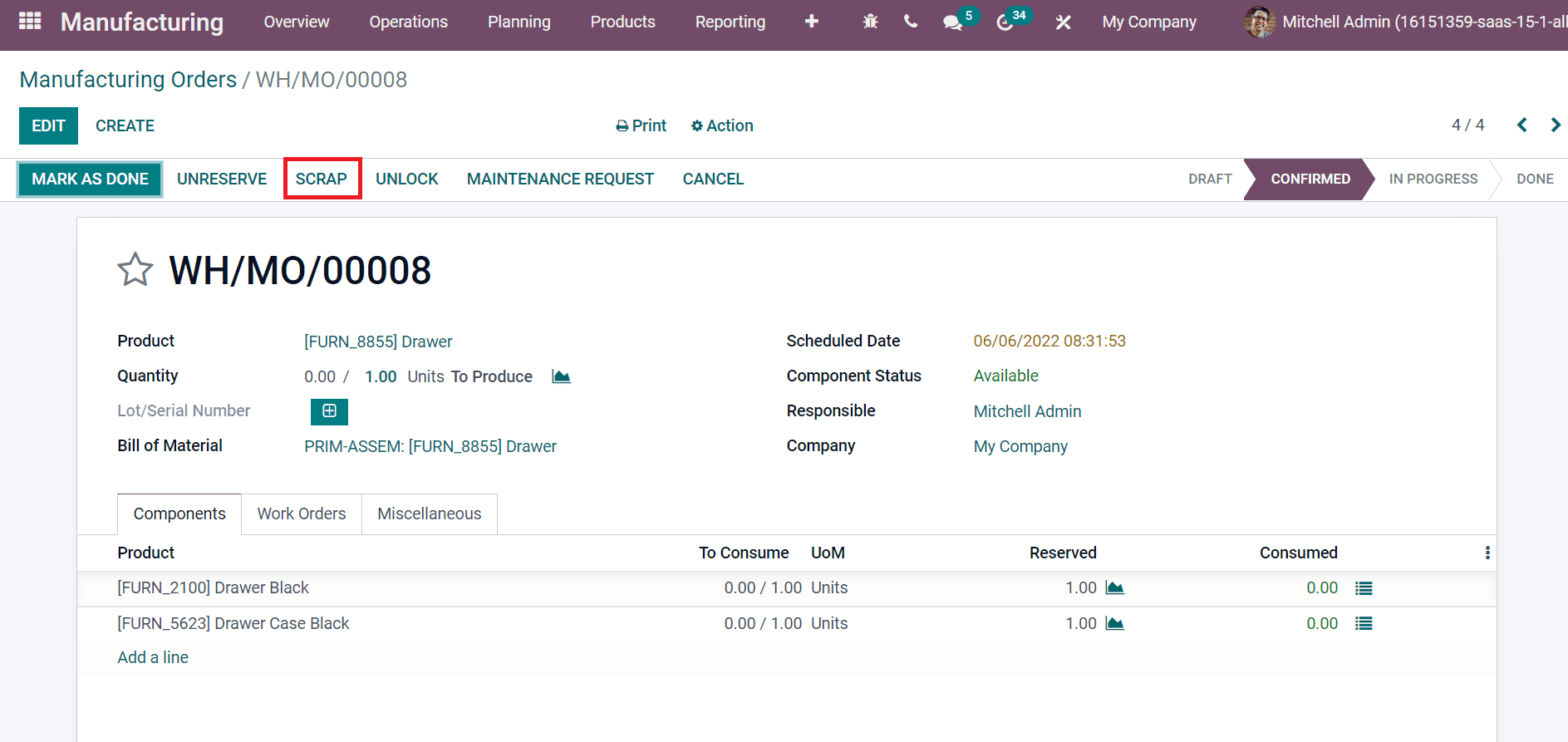The width and height of the screenshot is (1568, 742).
Task: Go back to Manufacturing Orders breadcrumb
Action: 128,80
